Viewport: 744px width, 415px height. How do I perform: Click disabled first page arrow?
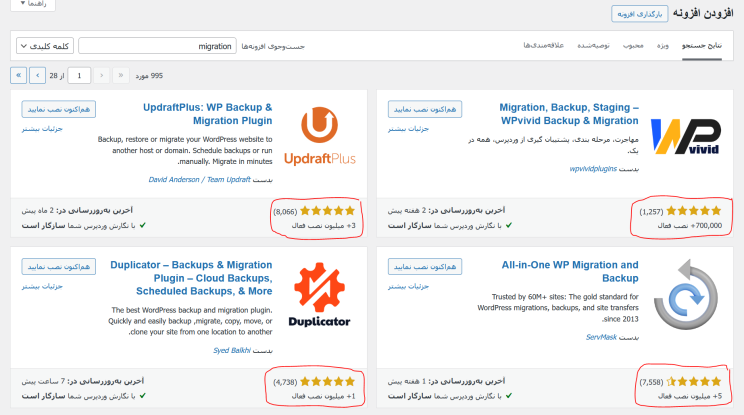(121, 75)
